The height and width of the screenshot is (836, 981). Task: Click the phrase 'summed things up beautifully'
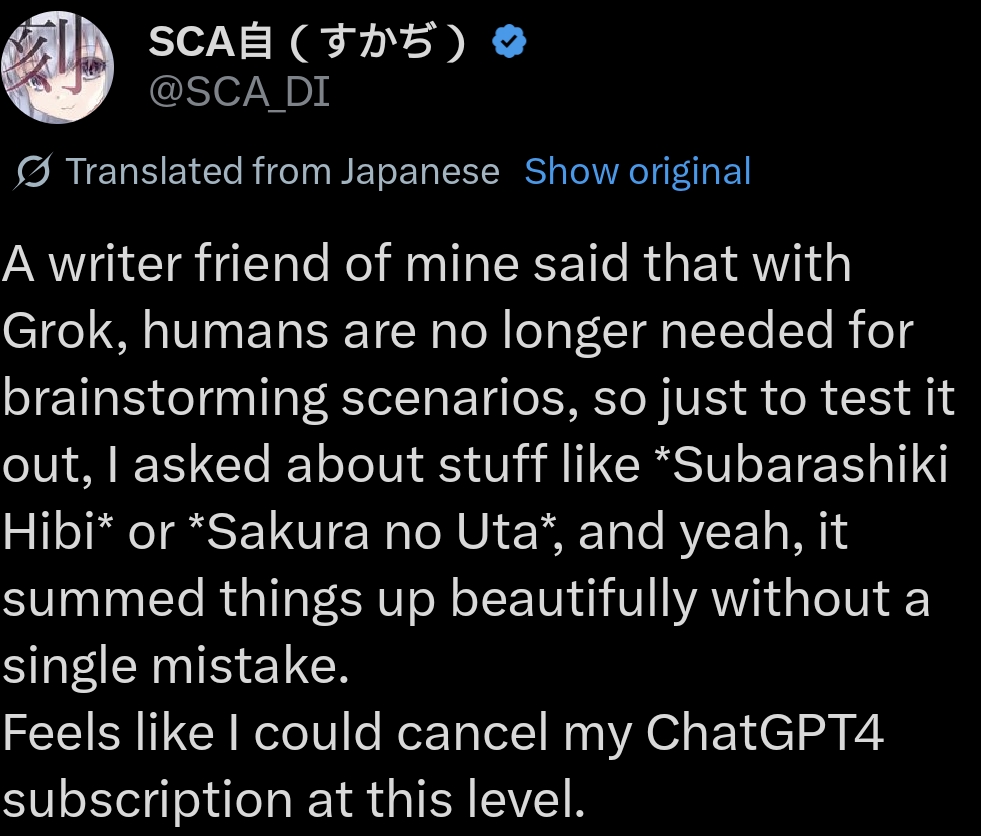coord(350,599)
